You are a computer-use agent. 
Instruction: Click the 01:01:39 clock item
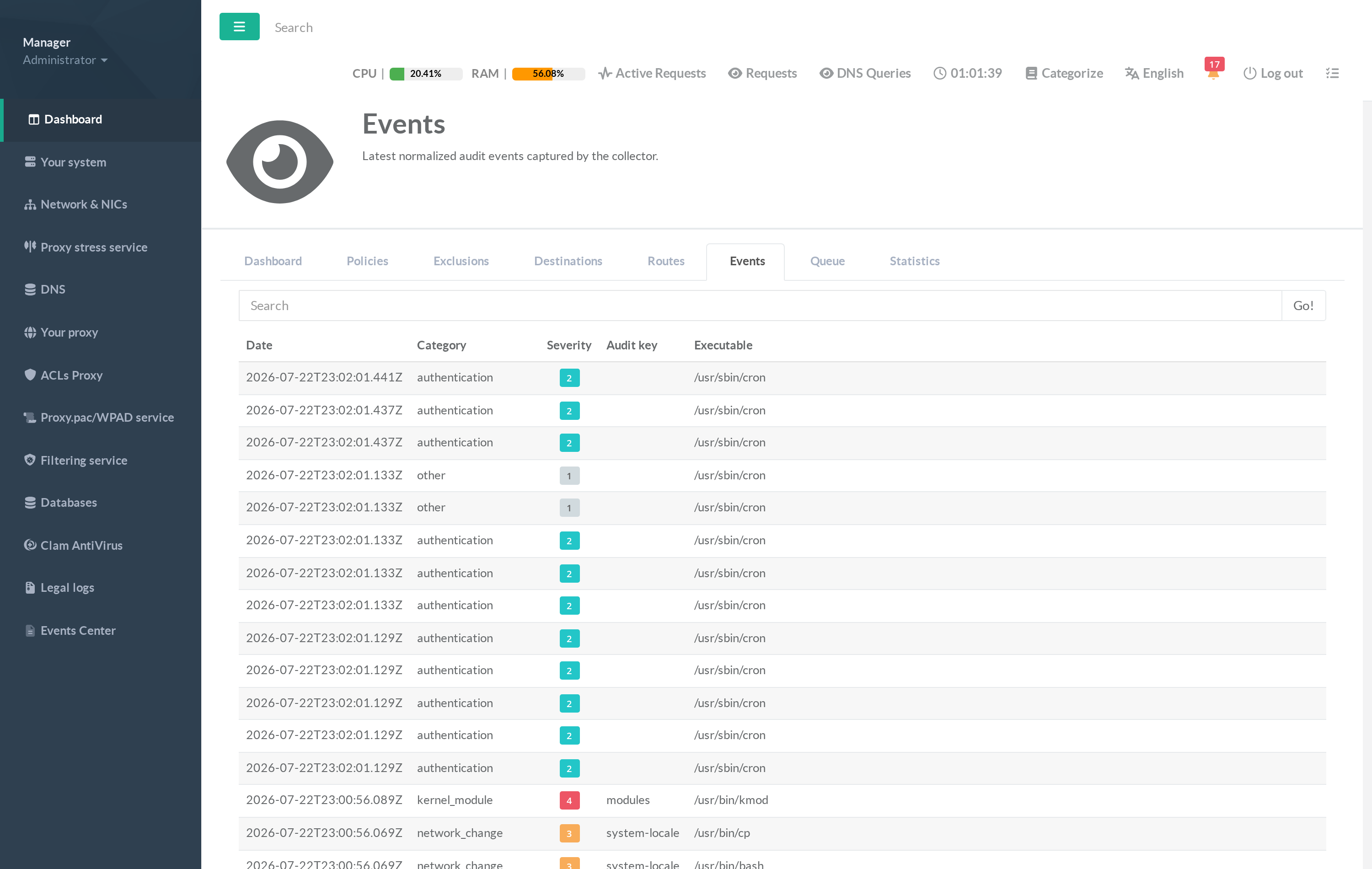[967, 74]
